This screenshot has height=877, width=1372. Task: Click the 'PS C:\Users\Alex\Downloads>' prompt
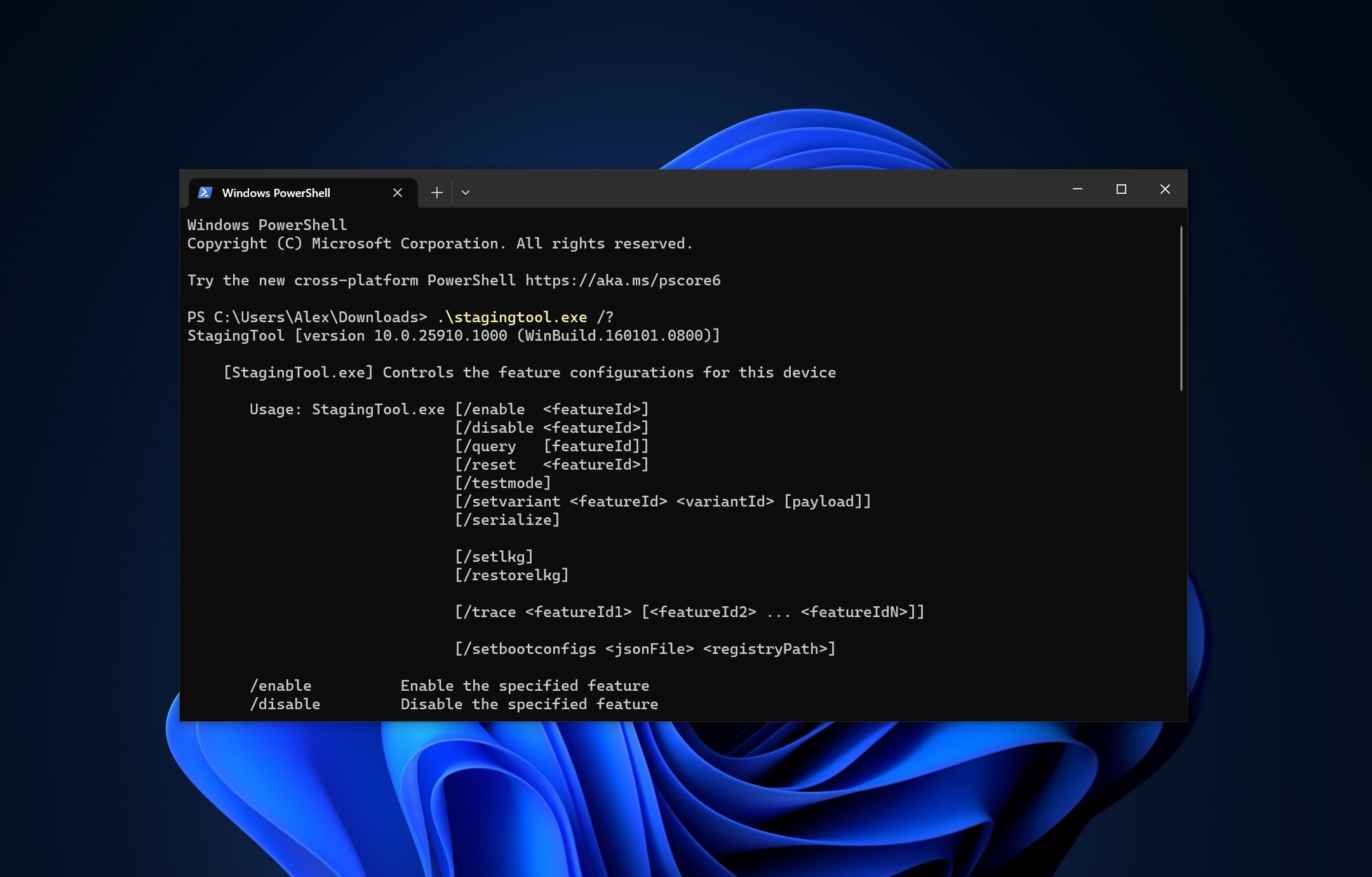[307, 317]
